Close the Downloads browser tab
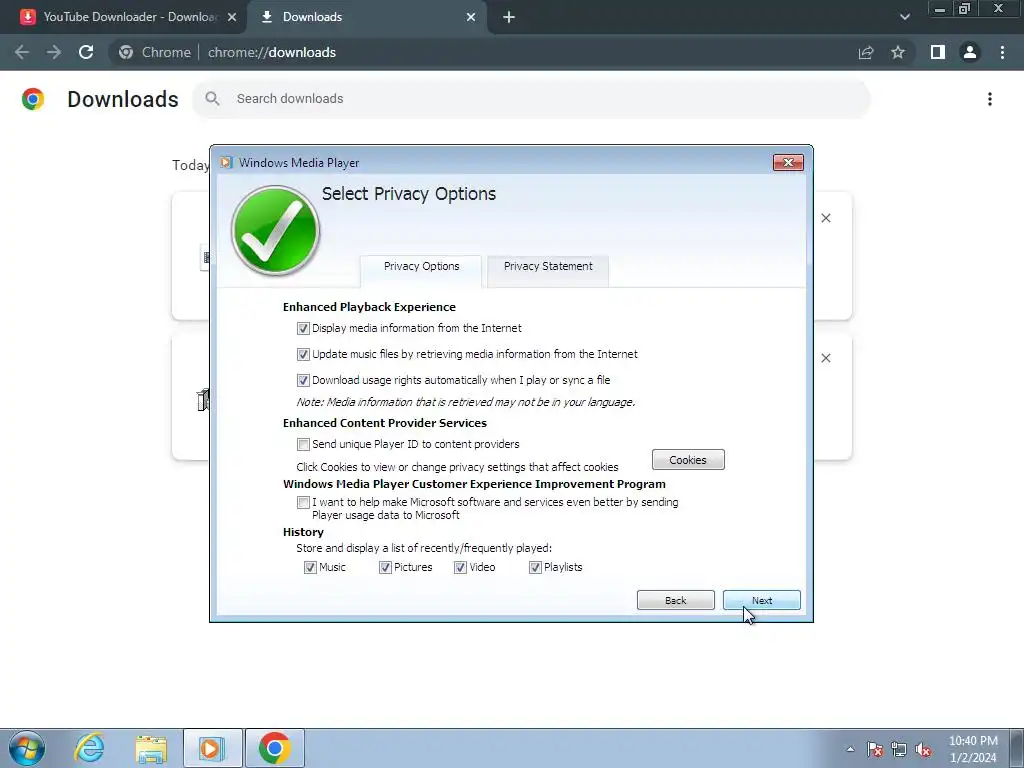 coord(471,17)
